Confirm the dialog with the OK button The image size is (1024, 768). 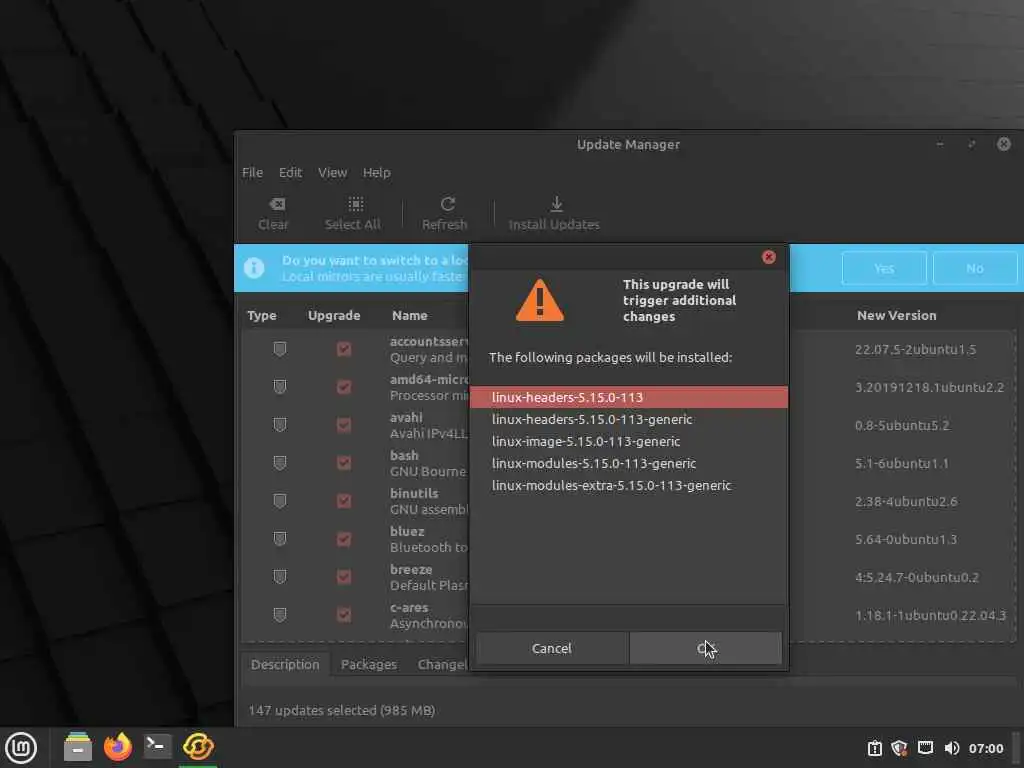[705, 648]
